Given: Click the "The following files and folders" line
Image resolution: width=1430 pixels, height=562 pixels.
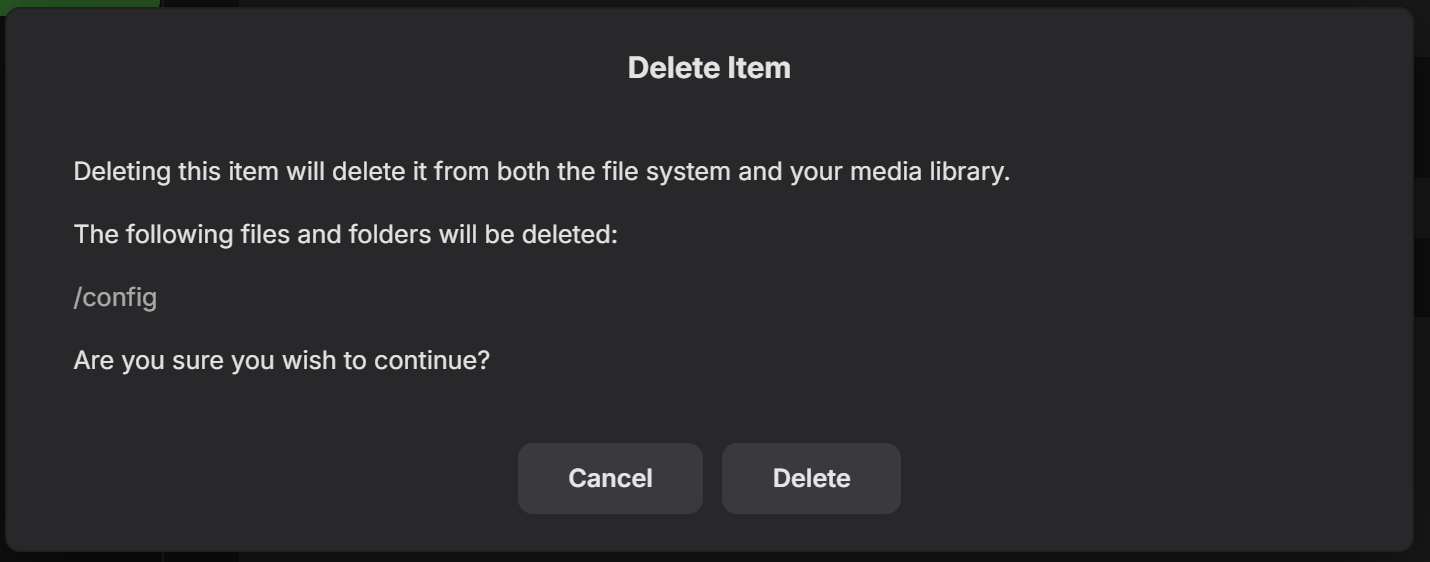Looking at the screenshot, I should point(345,234).
